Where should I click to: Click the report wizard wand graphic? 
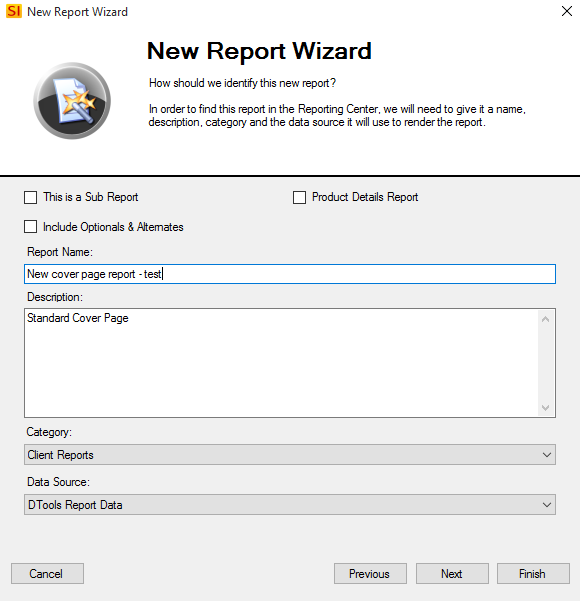(x=72, y=101)
